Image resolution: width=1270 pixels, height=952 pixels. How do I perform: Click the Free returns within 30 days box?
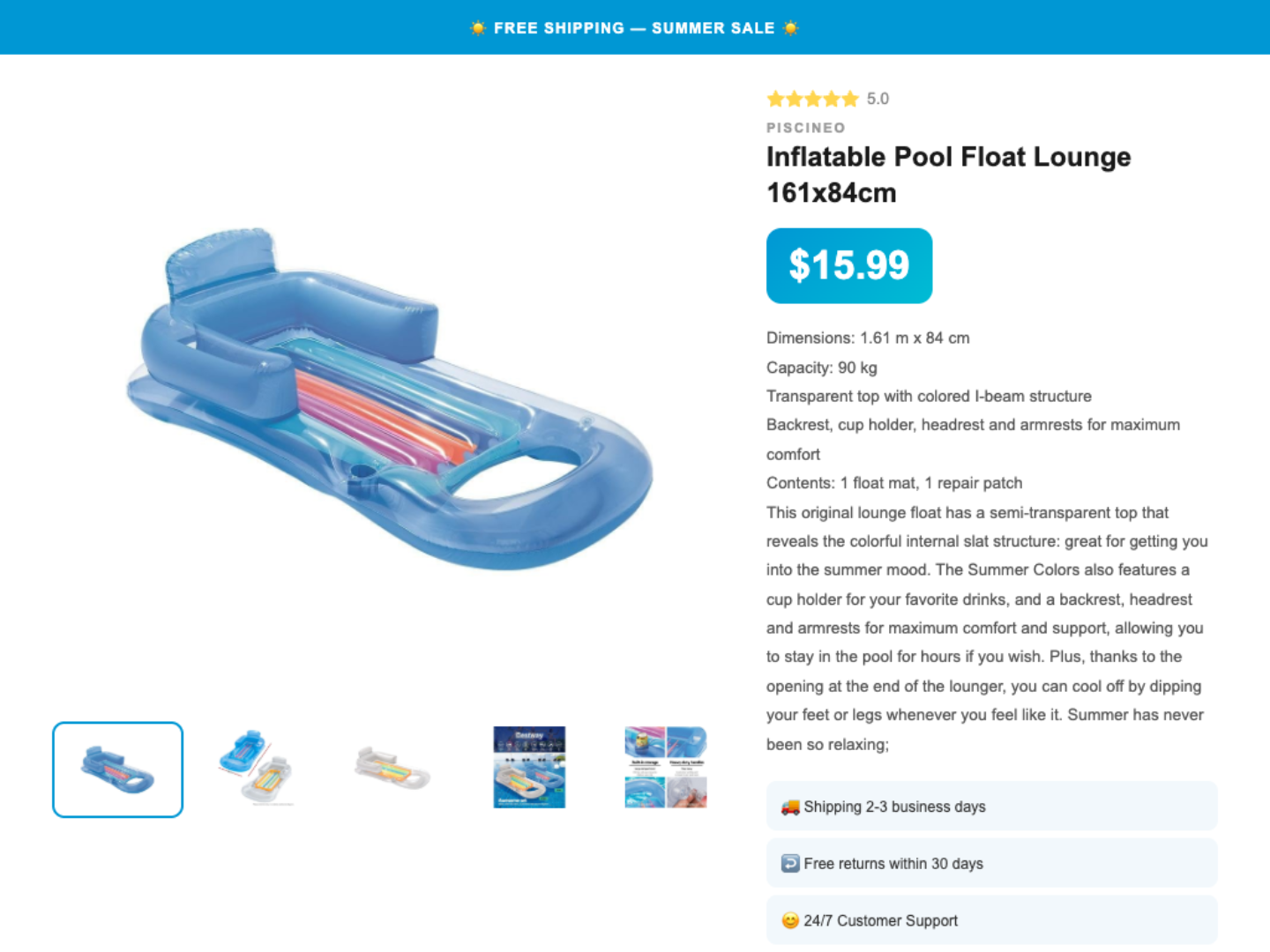[990, 863]
